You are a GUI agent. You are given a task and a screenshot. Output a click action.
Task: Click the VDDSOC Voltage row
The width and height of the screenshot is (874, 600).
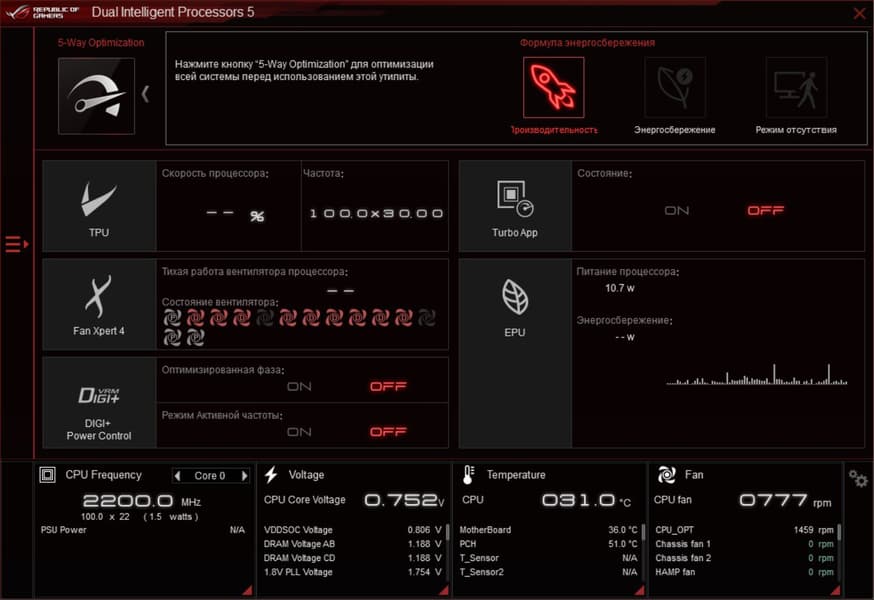pyautogui.click(x=353, y=530)
